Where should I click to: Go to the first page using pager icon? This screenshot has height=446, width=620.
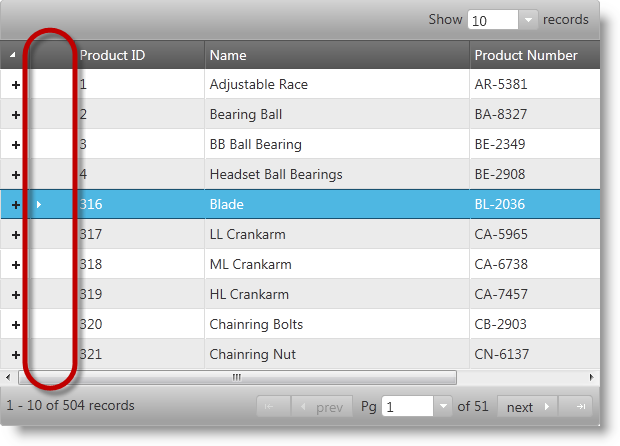click(271, 407)
